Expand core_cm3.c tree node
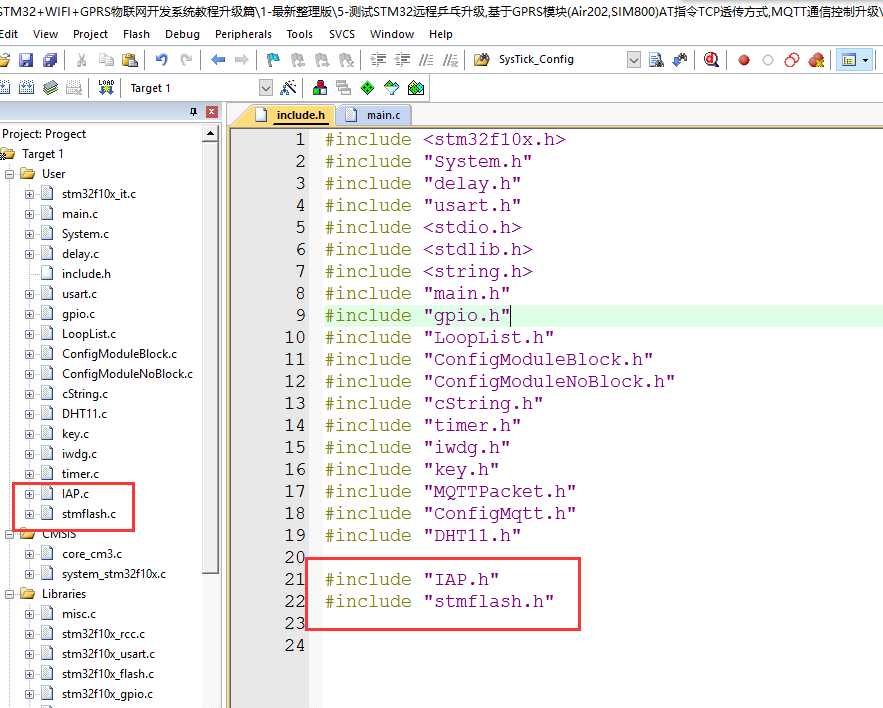The width and height of the screenshot is (883, 708). pos(29,554)
